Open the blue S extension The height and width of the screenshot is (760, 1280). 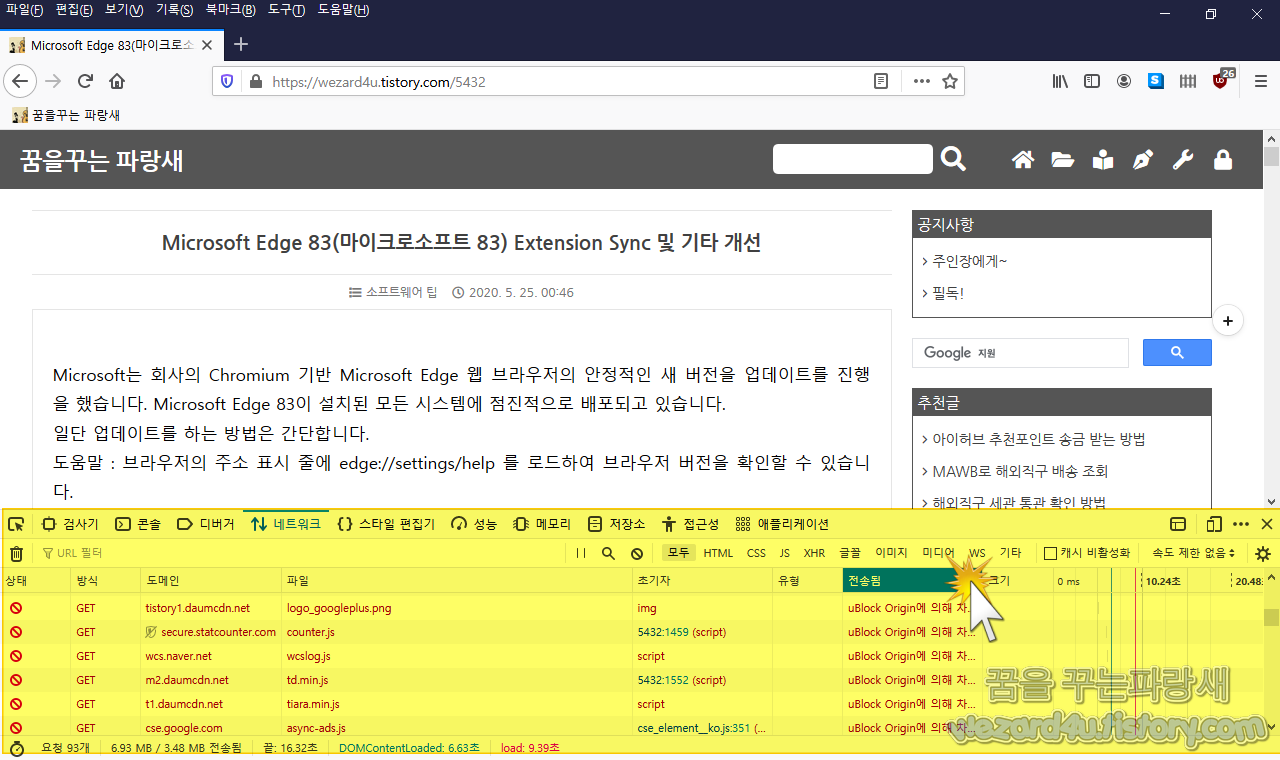point(1156,81)
